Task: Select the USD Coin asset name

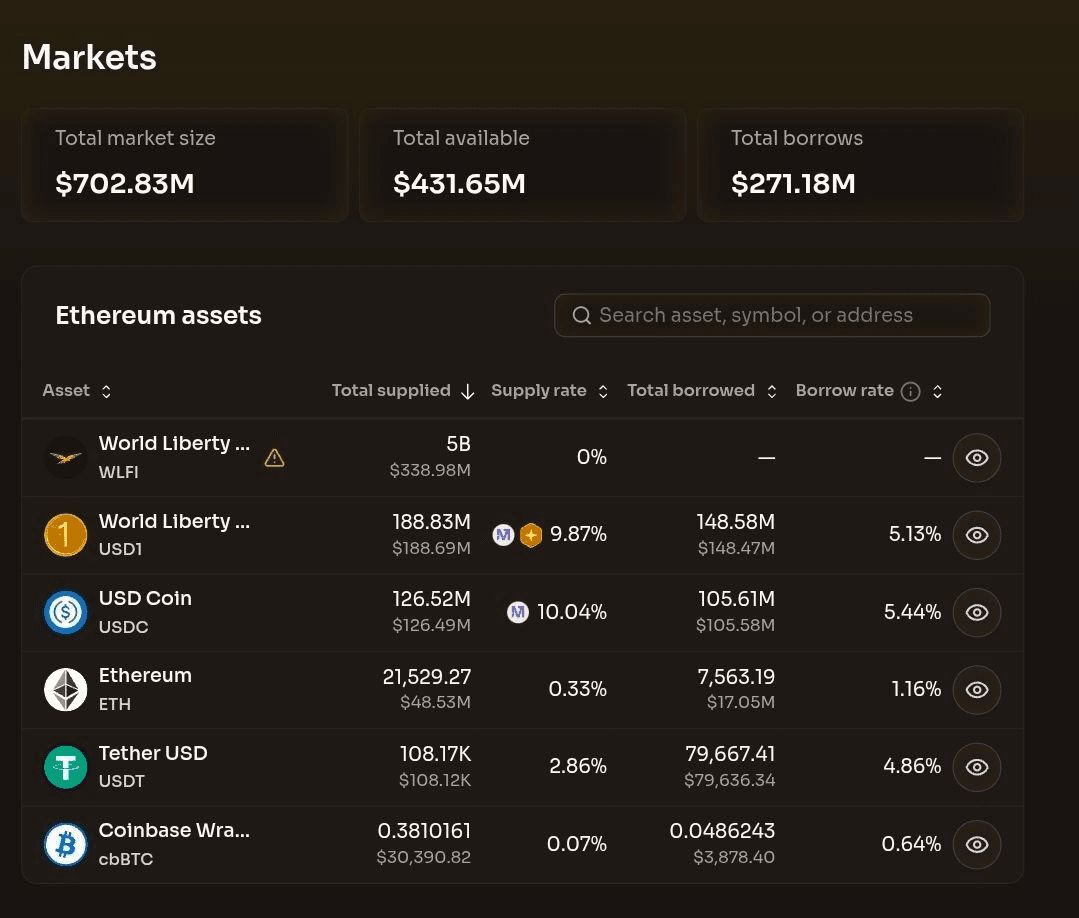Action: 145,598
